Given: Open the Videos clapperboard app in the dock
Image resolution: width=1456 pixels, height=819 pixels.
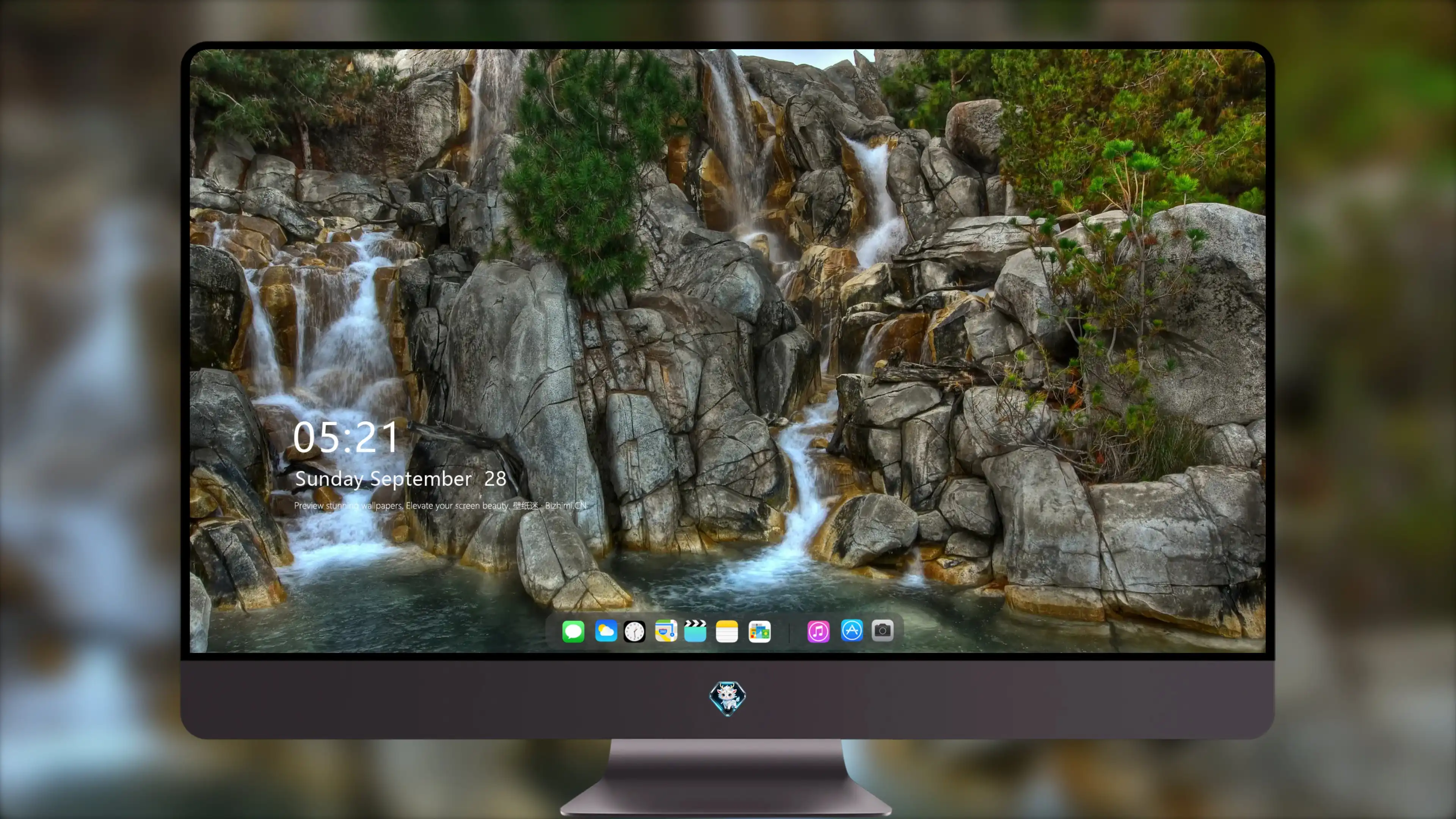Looking at the screenshot, I should coord(695,631).
